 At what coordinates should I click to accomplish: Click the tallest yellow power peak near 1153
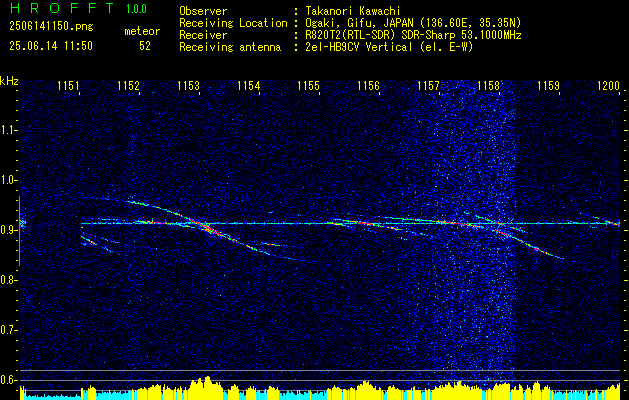point(207,387)
